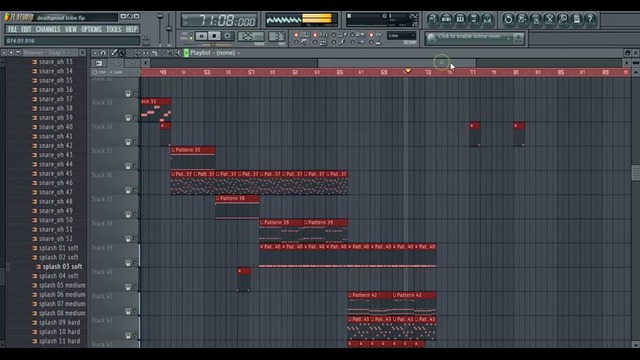Viewport: 640px width, 360px height.
Task: Click the playlist horizontal scrollbar thumb
Action: click(x=397, y=63)
